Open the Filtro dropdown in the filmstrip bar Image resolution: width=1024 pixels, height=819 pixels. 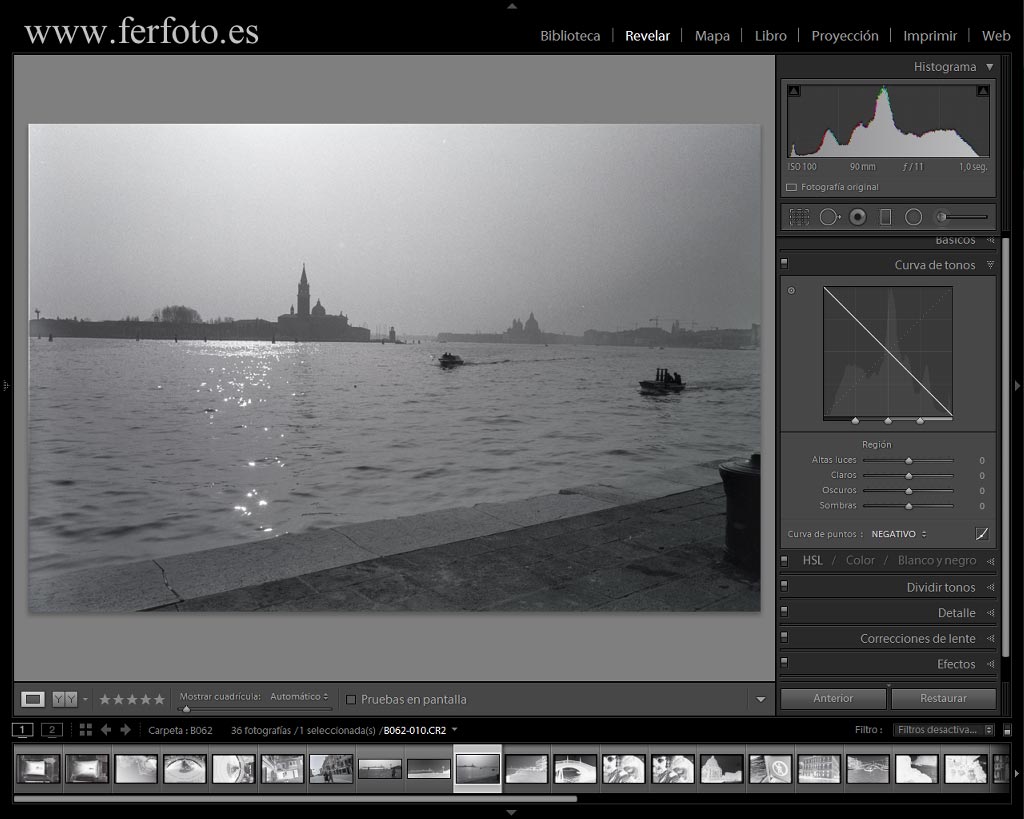pos(943,730)
